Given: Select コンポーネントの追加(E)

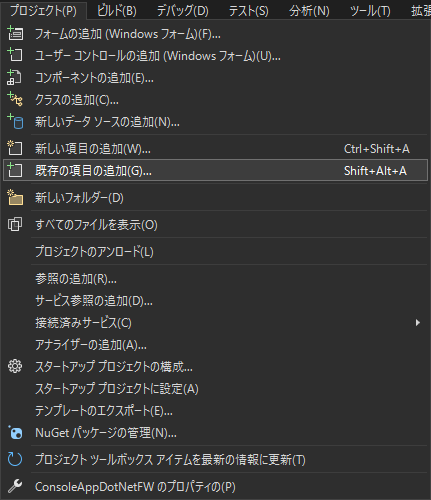Looking at the screenshot, I should [215, 78].
